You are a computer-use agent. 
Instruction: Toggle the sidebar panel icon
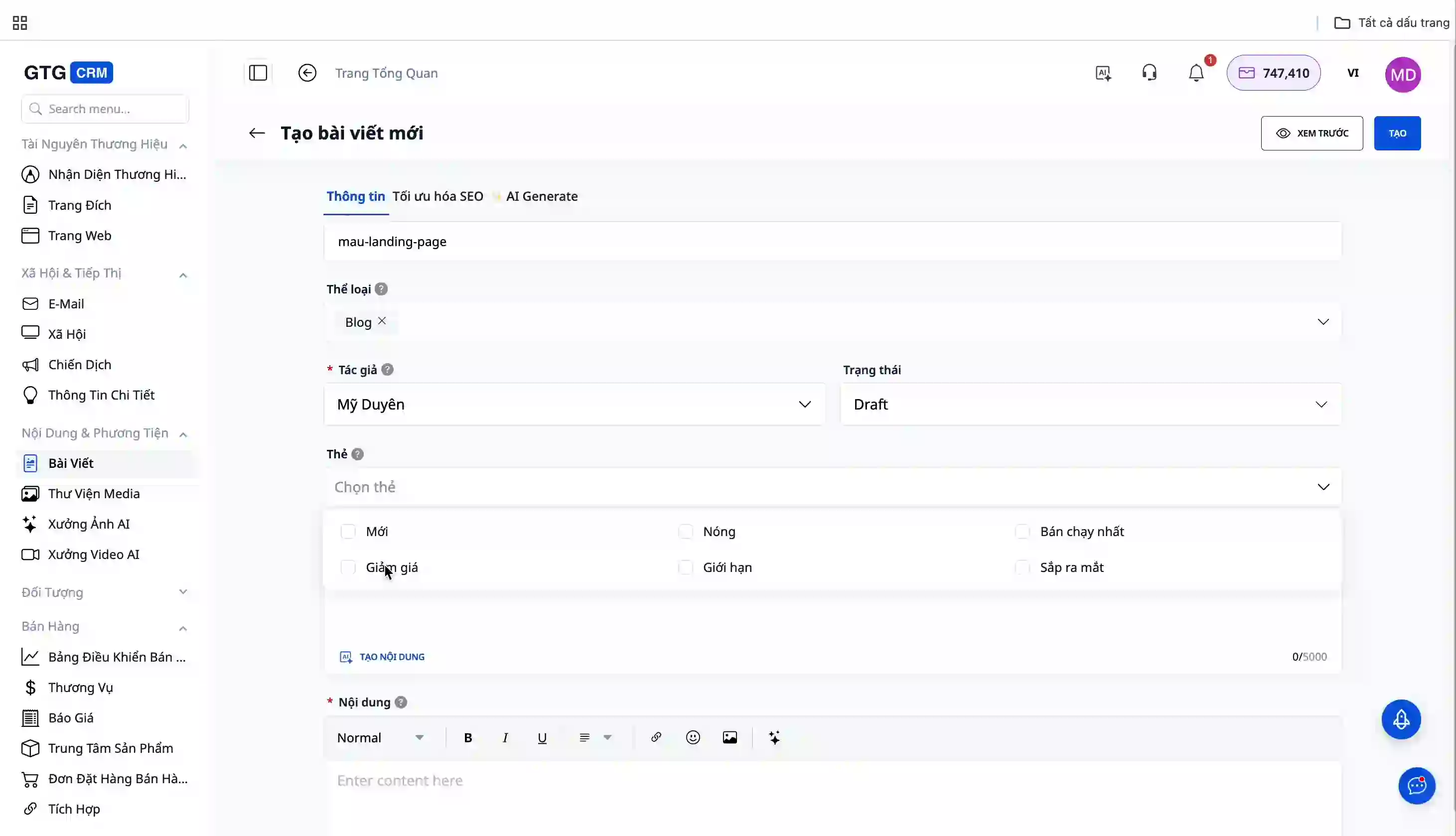(258, 73)
